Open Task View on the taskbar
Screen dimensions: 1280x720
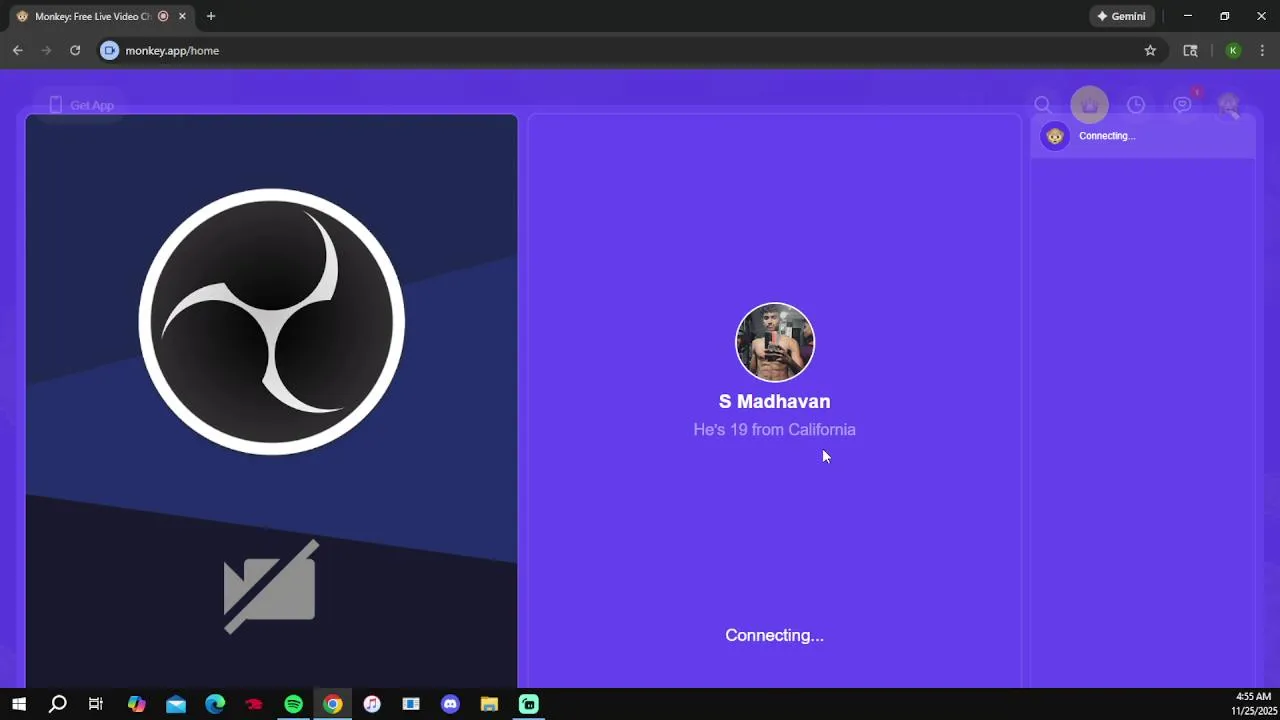coord(96,704)
